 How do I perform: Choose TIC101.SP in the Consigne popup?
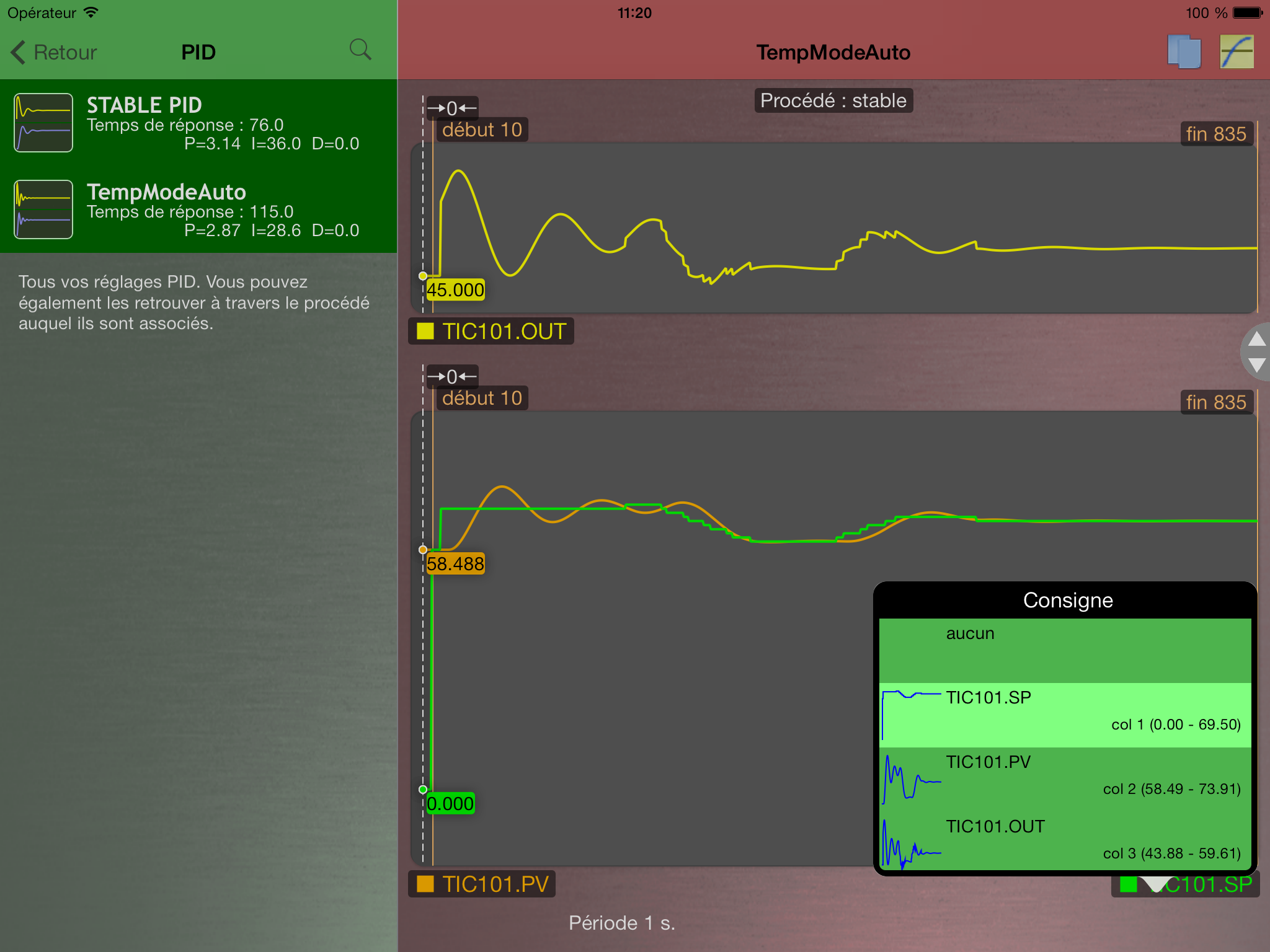[x=1065, y=715]
